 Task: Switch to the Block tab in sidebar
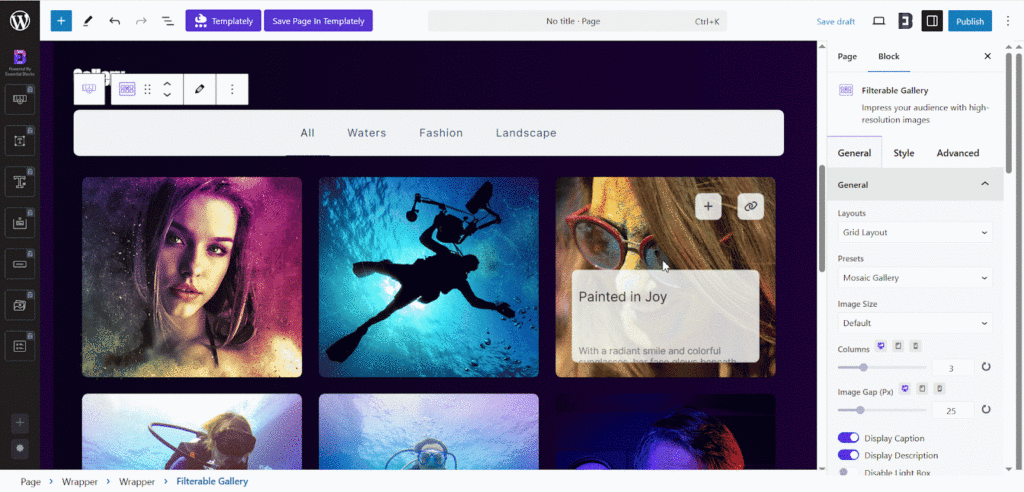(889, 56)
